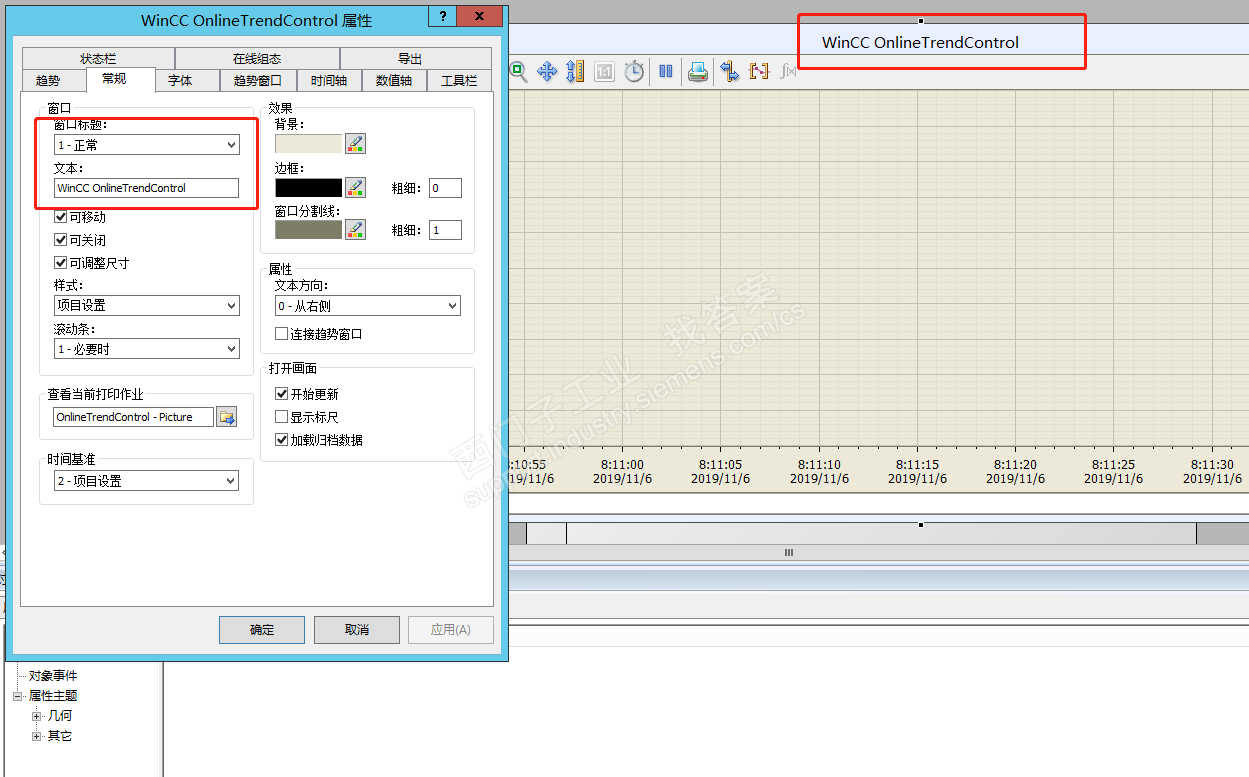The height and width of the screenshot is (777, 1249).
Task: Enable the 显示标尺 checkbox
Action: [x=282, y=417]
